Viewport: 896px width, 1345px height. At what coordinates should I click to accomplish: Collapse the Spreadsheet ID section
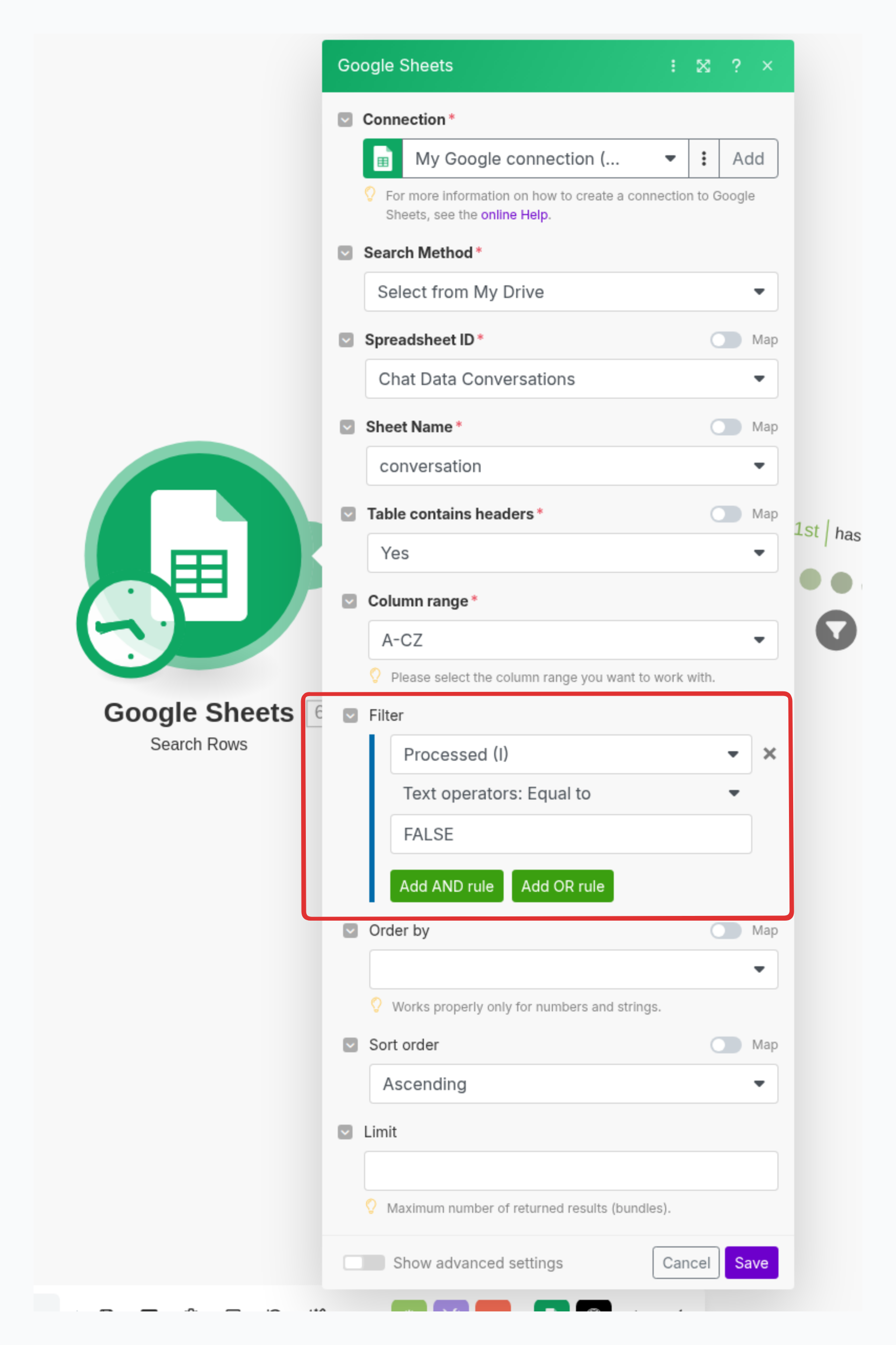coord(346,340)
